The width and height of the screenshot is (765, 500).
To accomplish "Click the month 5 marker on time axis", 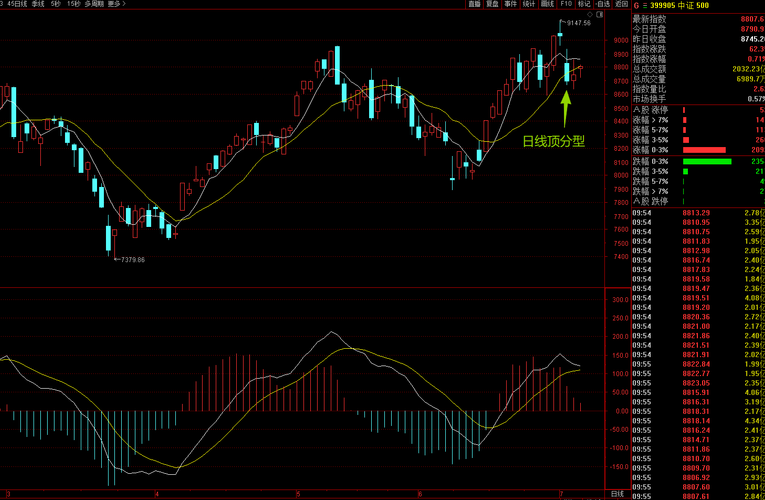I will coord(298,494).
